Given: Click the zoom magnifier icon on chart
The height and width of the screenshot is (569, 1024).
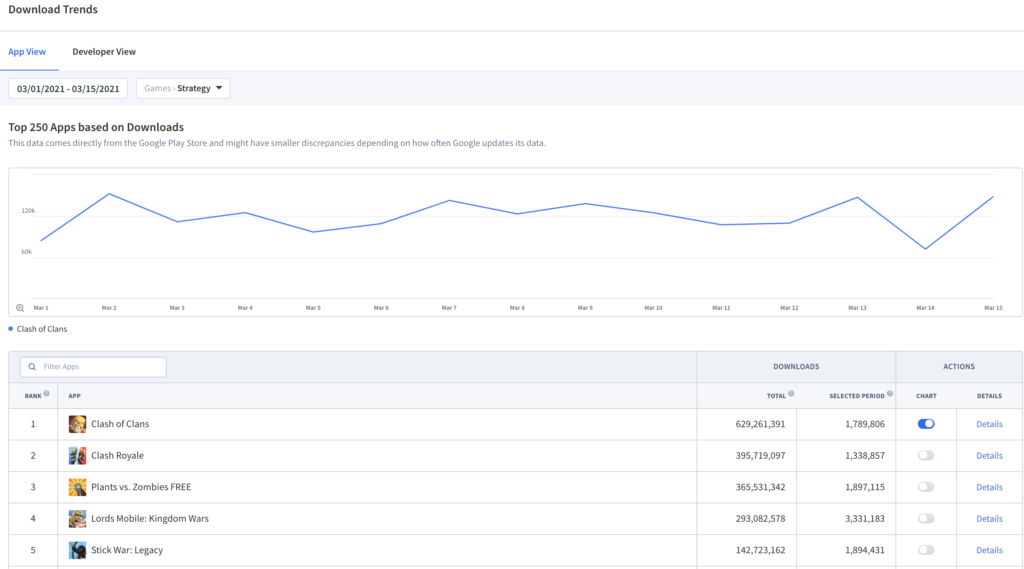Looking at the screenshot, I should click(x=20, y=308).
